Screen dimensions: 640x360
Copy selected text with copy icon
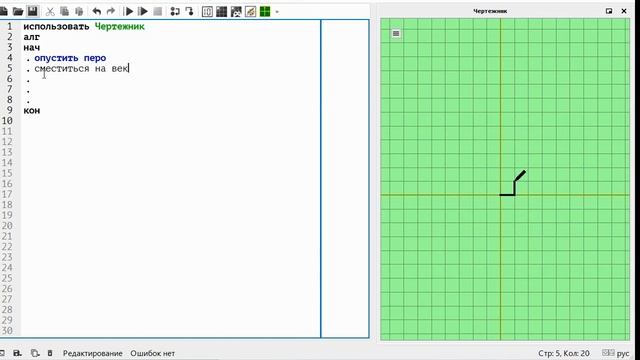[x=64, y=11]
